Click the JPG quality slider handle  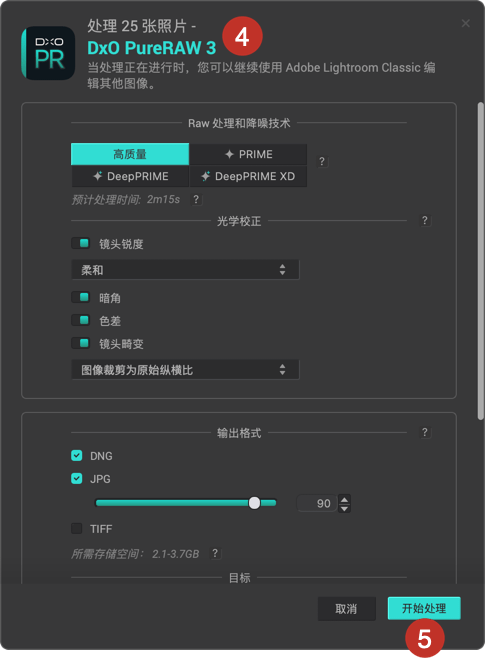(254, 503)
